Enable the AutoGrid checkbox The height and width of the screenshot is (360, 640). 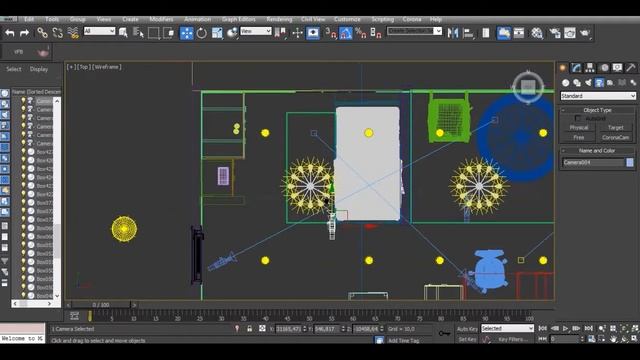[x=578, y=118]
